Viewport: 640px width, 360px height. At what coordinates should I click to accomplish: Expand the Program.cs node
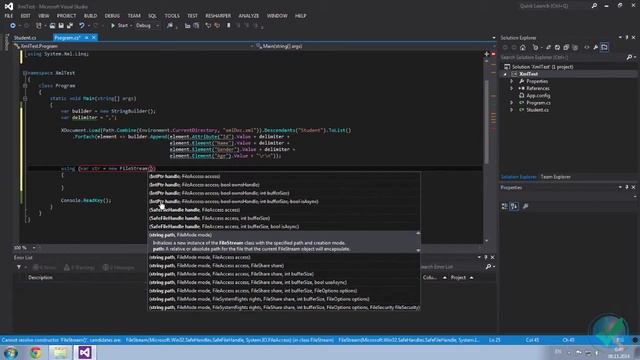pos(511,103)
